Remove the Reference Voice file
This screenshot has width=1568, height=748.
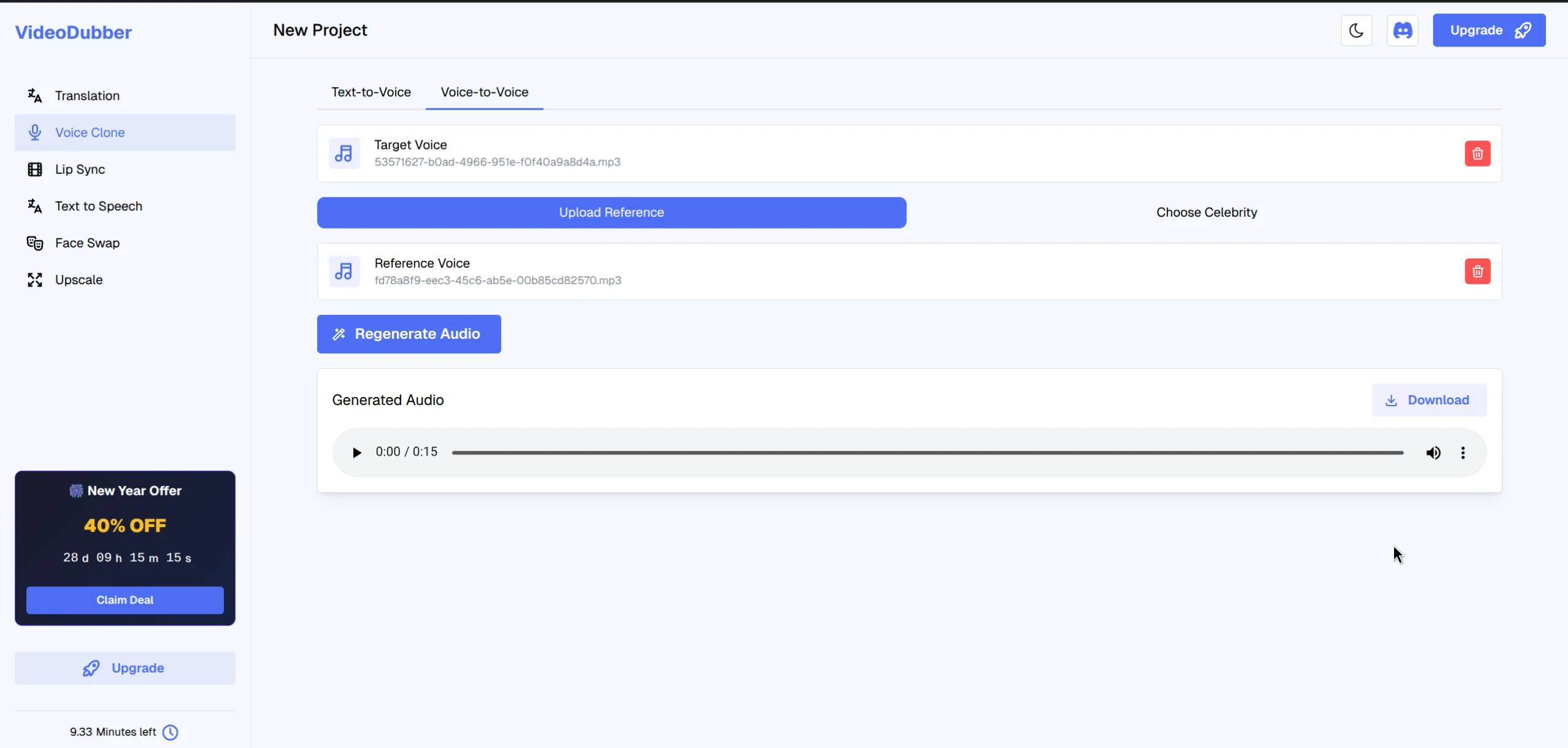coord(1477,271)
